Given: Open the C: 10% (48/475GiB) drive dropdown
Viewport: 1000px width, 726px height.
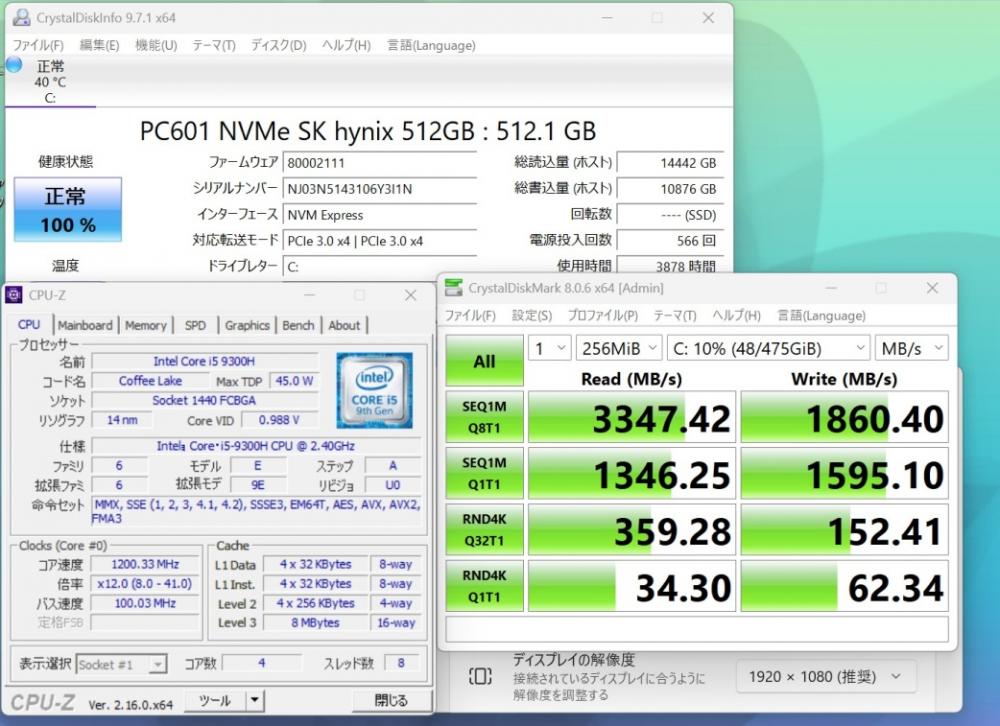Looking at the screenshot, I should click(x=768, y=348).
